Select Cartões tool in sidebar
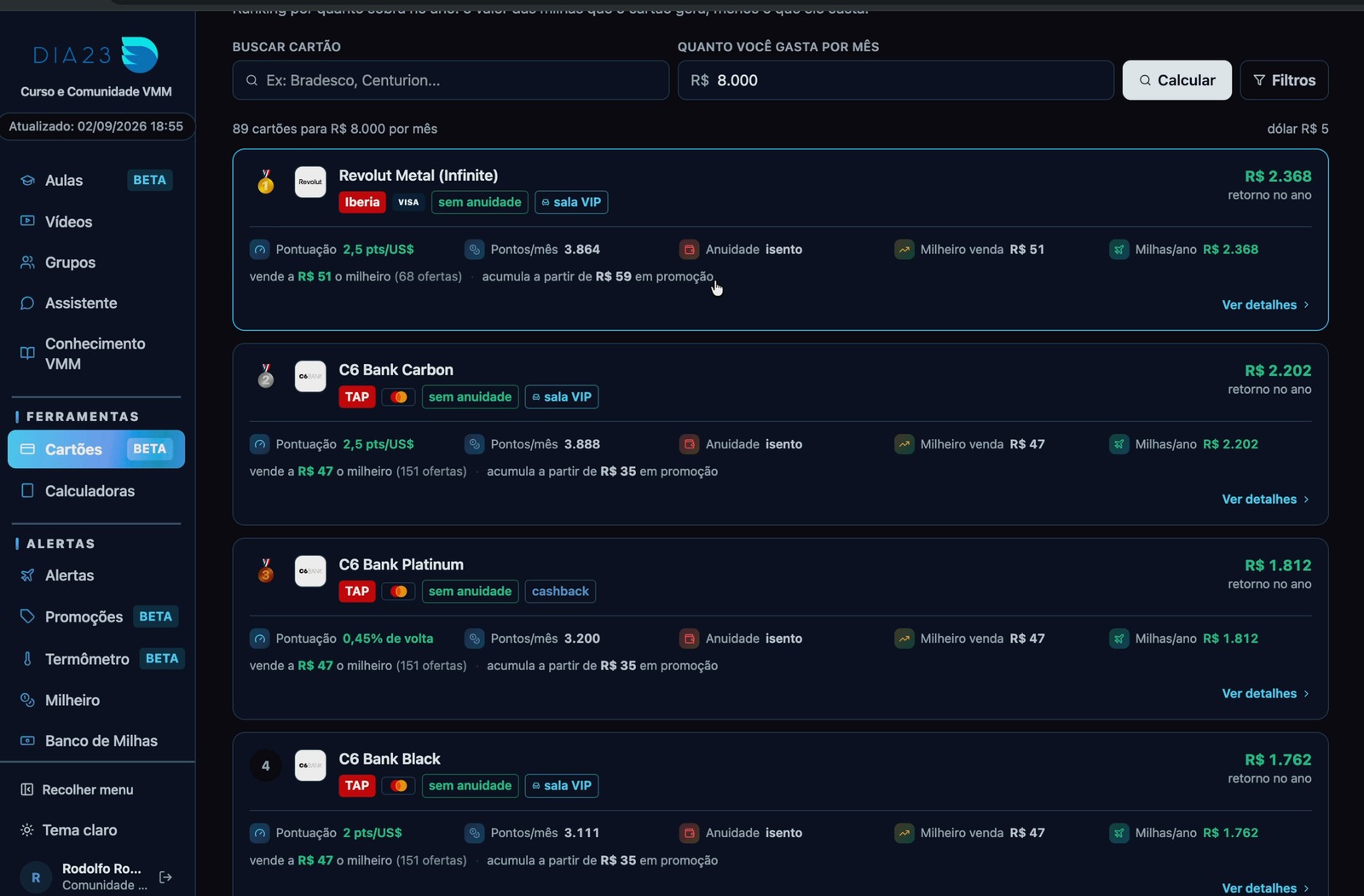This screenshot has width=1364, height=896. click(96, 449)
